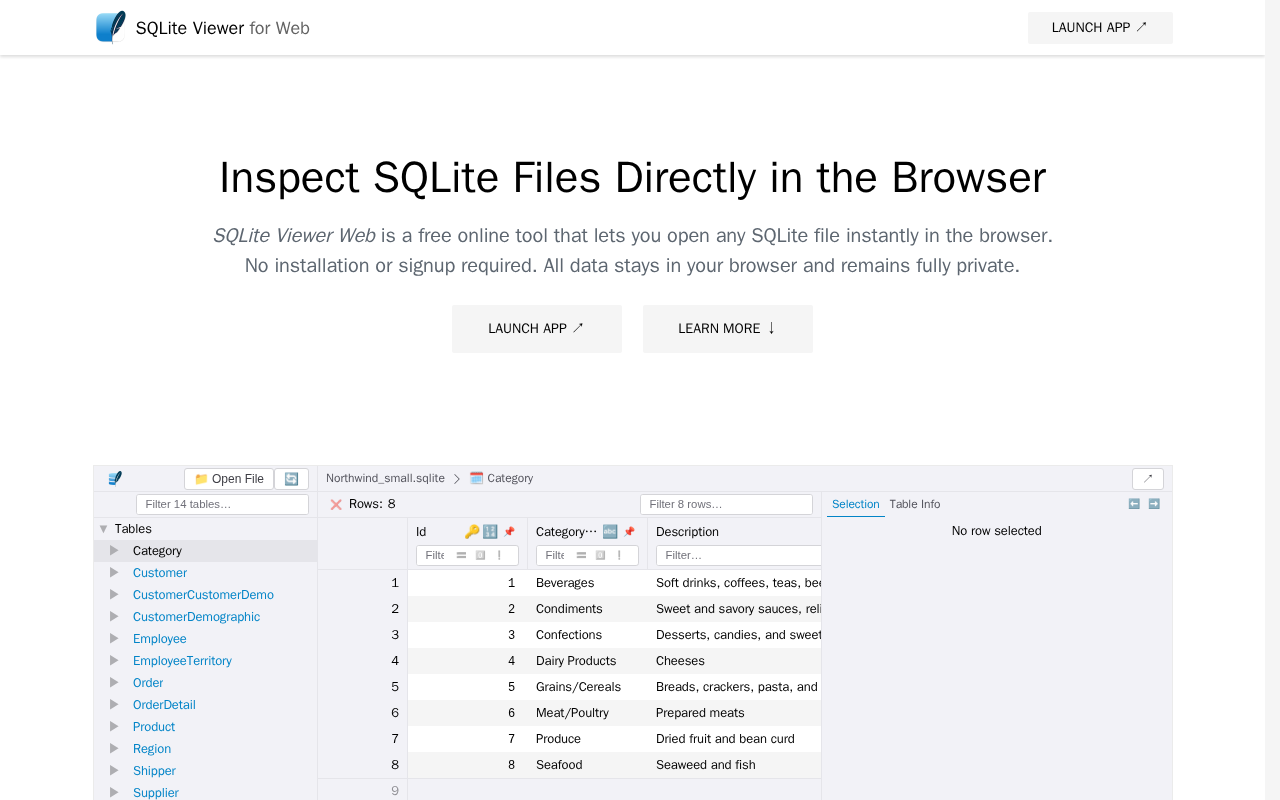The height and width of the screenshot is (800, 1280).
Task: Click the refresh icon beside Open File
Action: click(291, 479)
